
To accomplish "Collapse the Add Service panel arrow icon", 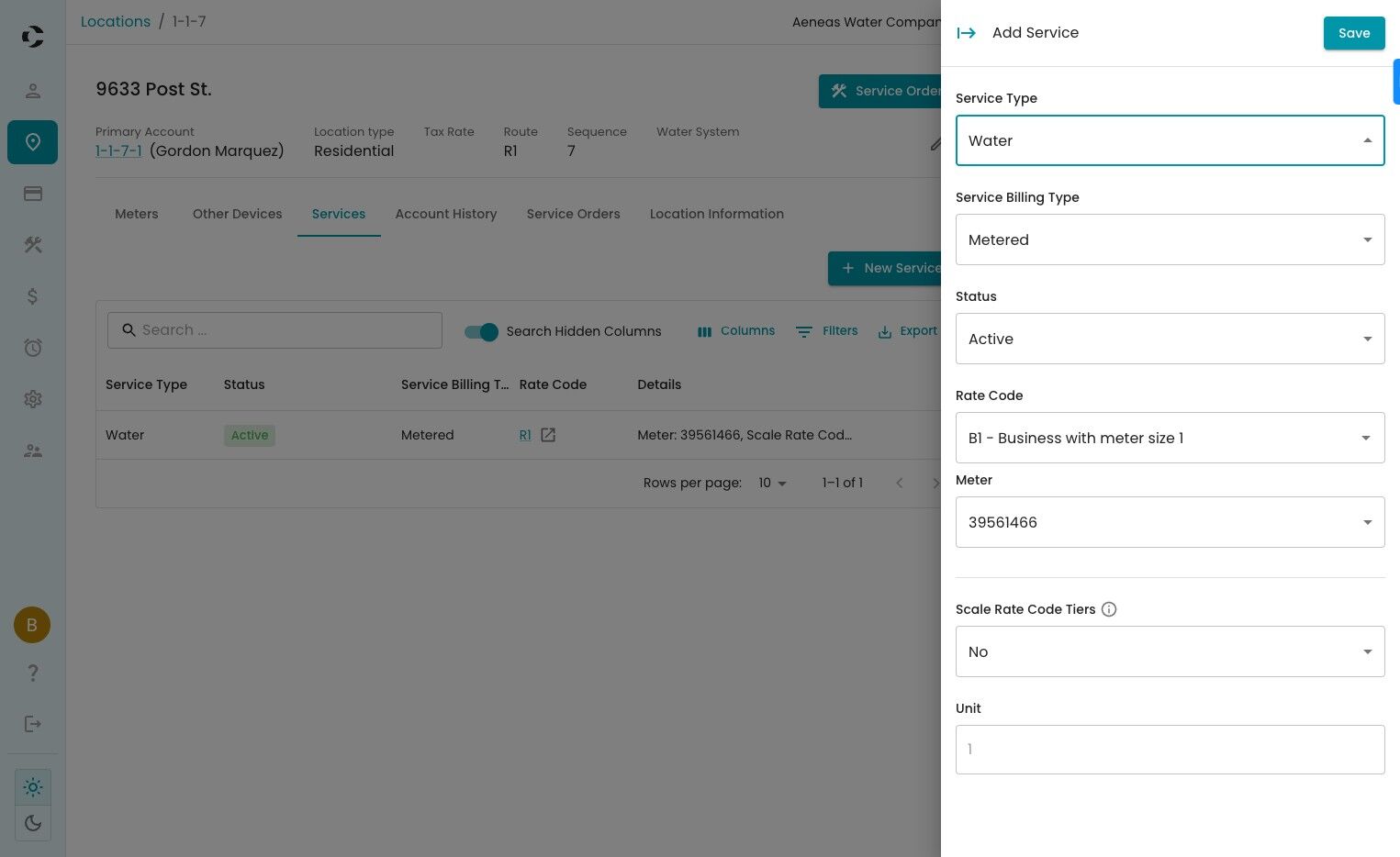I will (x=966, y=33).
